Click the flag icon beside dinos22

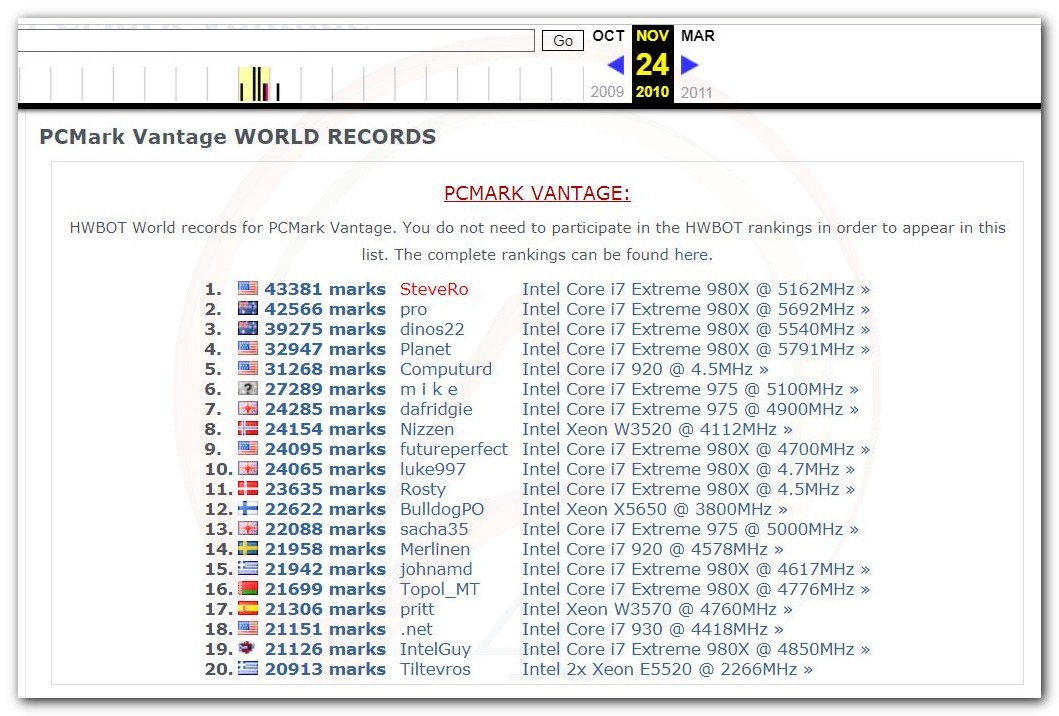coord(248,328)
